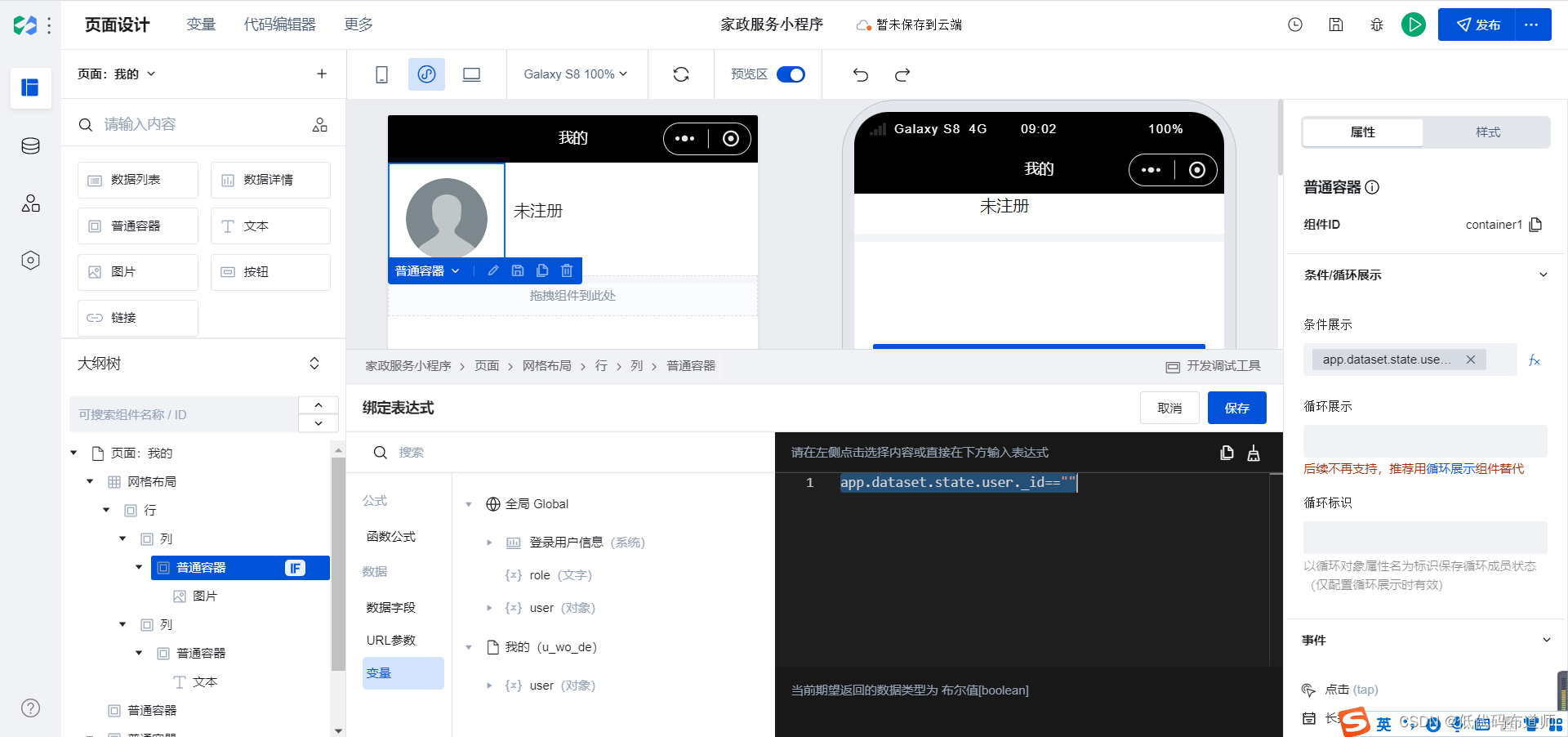Image resolution: width=1568 pixels, height=737 pixels.
Task: Save the project with disk icon
Action: [x=1336, y=25]
